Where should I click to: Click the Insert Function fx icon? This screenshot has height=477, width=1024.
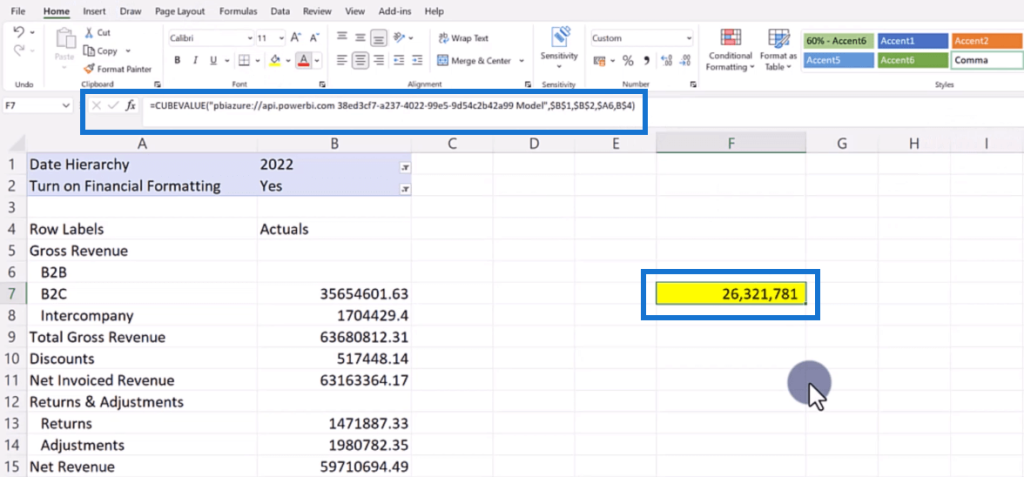pos(131,105)
